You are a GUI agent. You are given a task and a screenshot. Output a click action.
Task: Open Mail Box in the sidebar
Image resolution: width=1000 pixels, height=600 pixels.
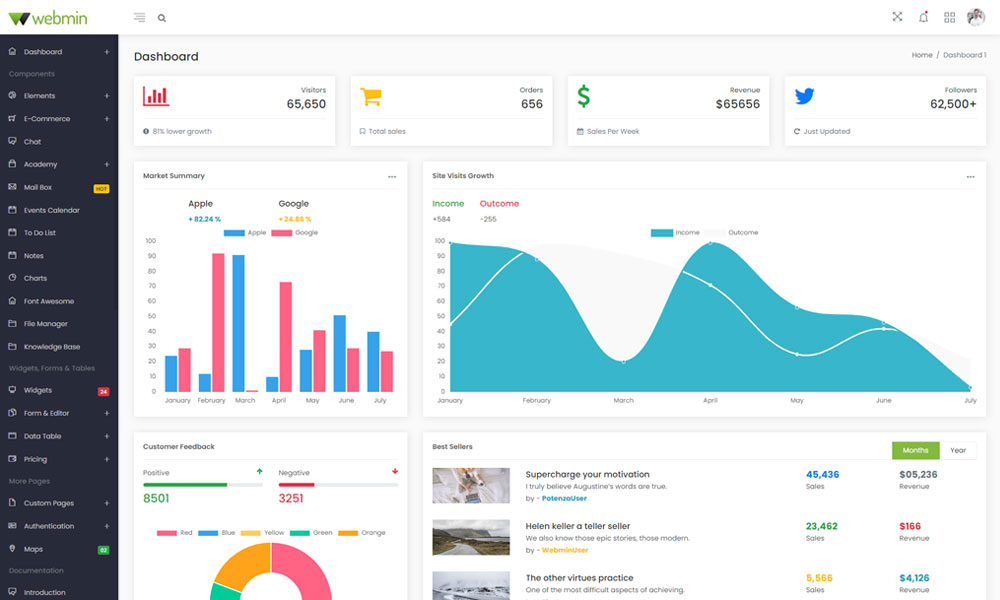pos(38,187)
